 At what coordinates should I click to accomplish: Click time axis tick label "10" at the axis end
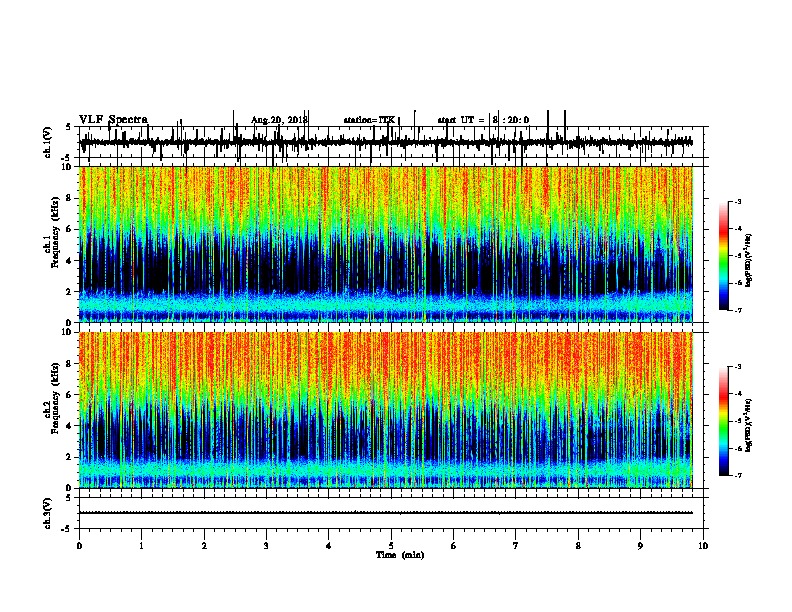coord(703,546)
